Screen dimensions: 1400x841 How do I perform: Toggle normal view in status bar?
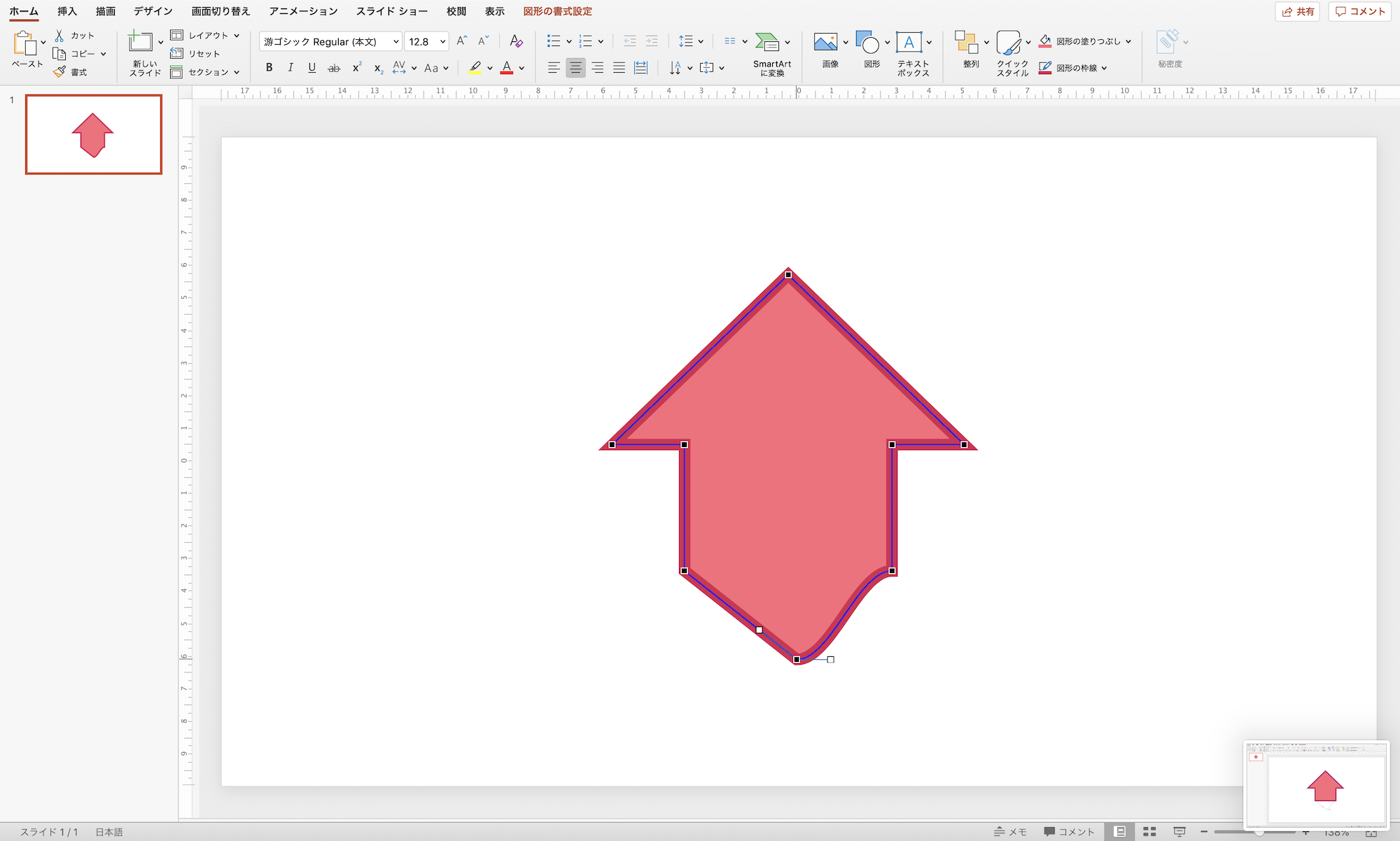click(x=1120, y=831)
